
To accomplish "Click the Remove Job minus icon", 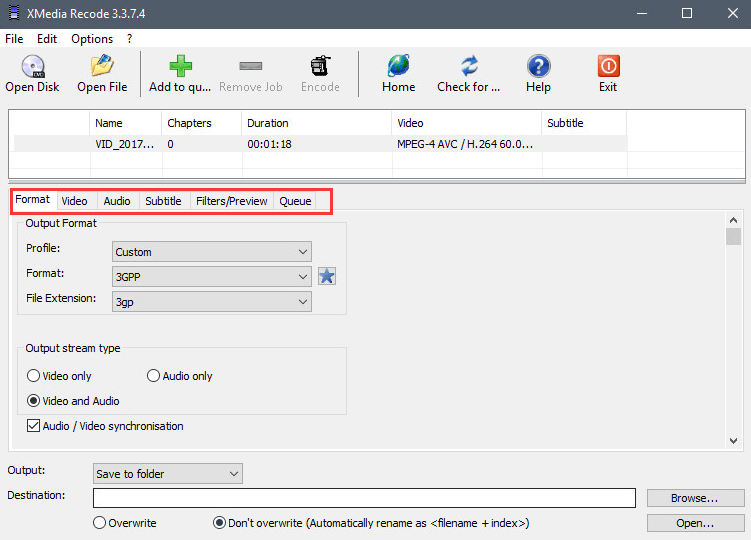I will [x=250, y=66].
